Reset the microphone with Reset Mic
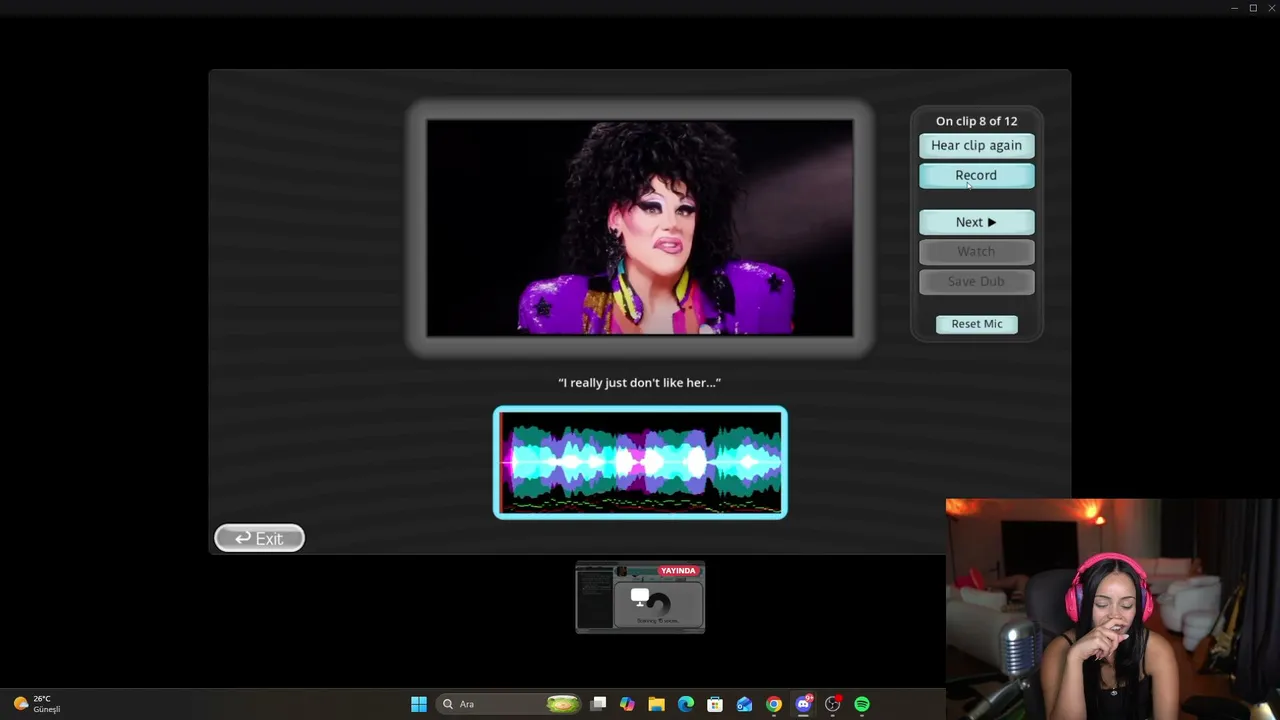The image size is (1280, 720). click(x=977, y=324)
